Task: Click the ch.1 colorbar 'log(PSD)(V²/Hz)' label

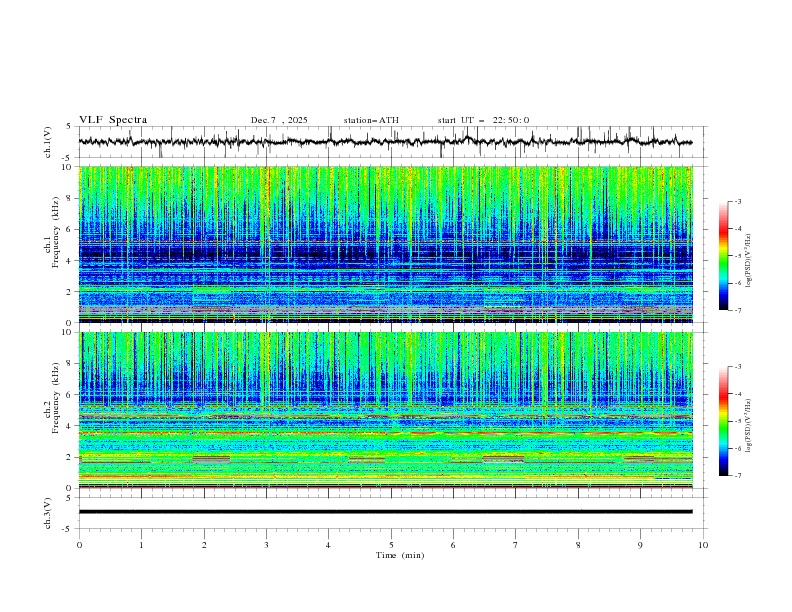Action: click(x=749, y=261)
